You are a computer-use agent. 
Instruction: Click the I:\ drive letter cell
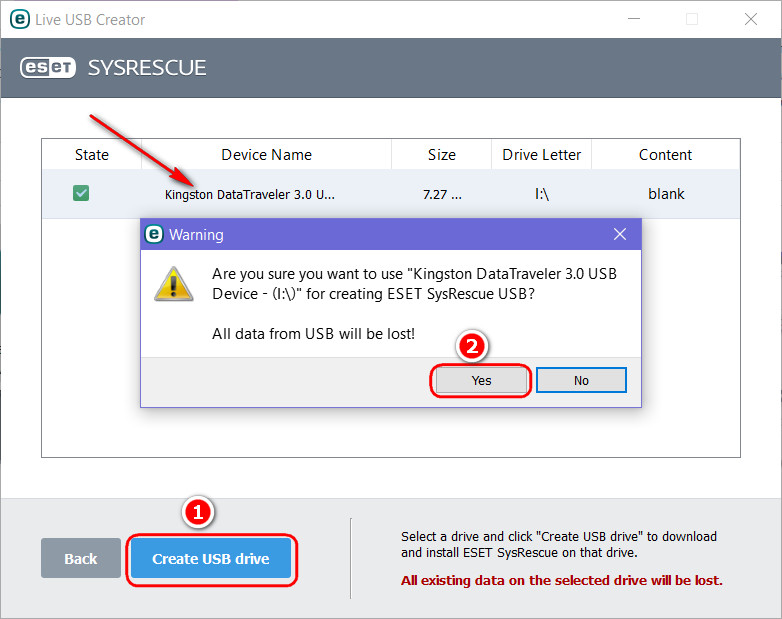542,194
